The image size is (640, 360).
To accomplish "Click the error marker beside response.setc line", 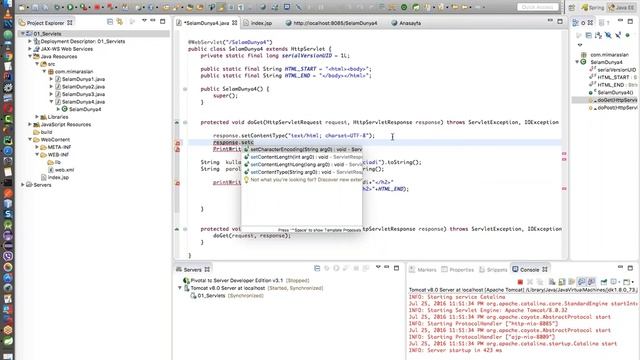I will click(178, 143).
